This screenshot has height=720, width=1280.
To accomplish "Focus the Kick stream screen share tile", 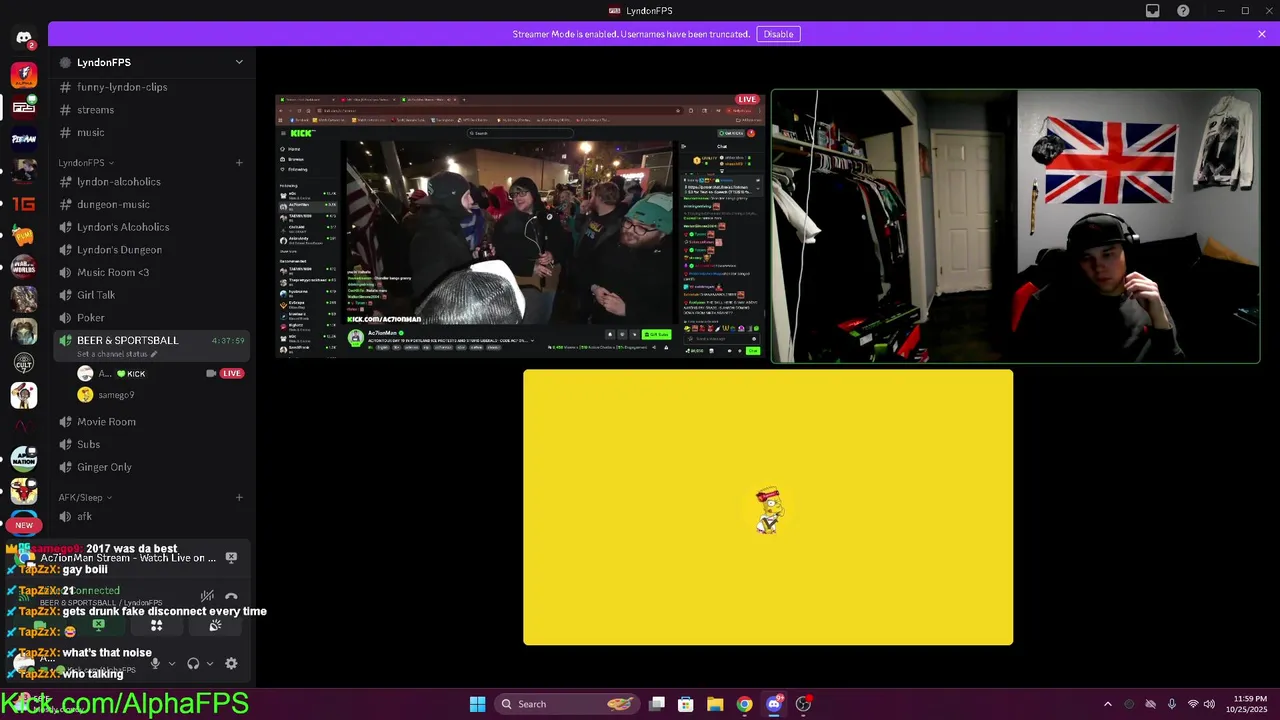I will click(x=521, y=226).
